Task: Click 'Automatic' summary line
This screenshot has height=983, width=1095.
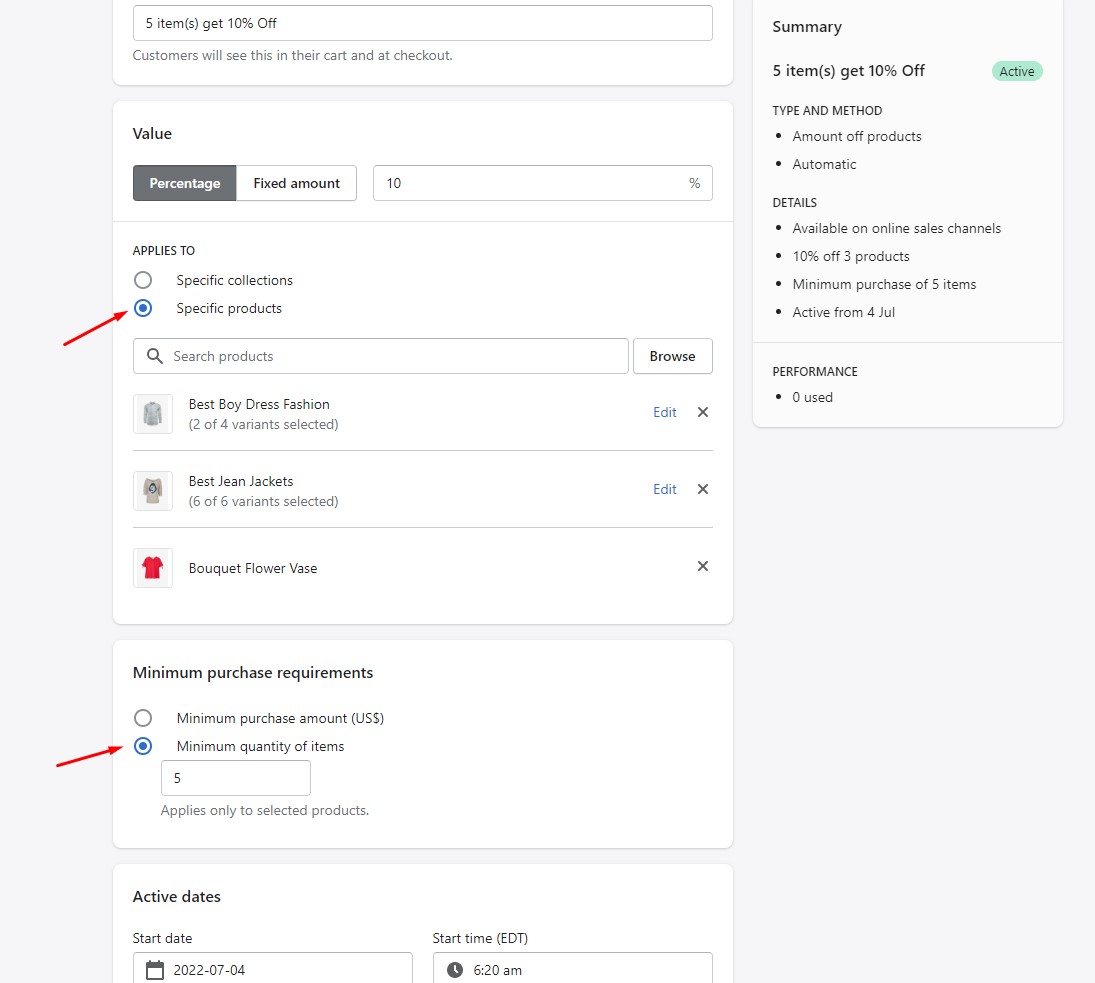Action: coord(824,164)
